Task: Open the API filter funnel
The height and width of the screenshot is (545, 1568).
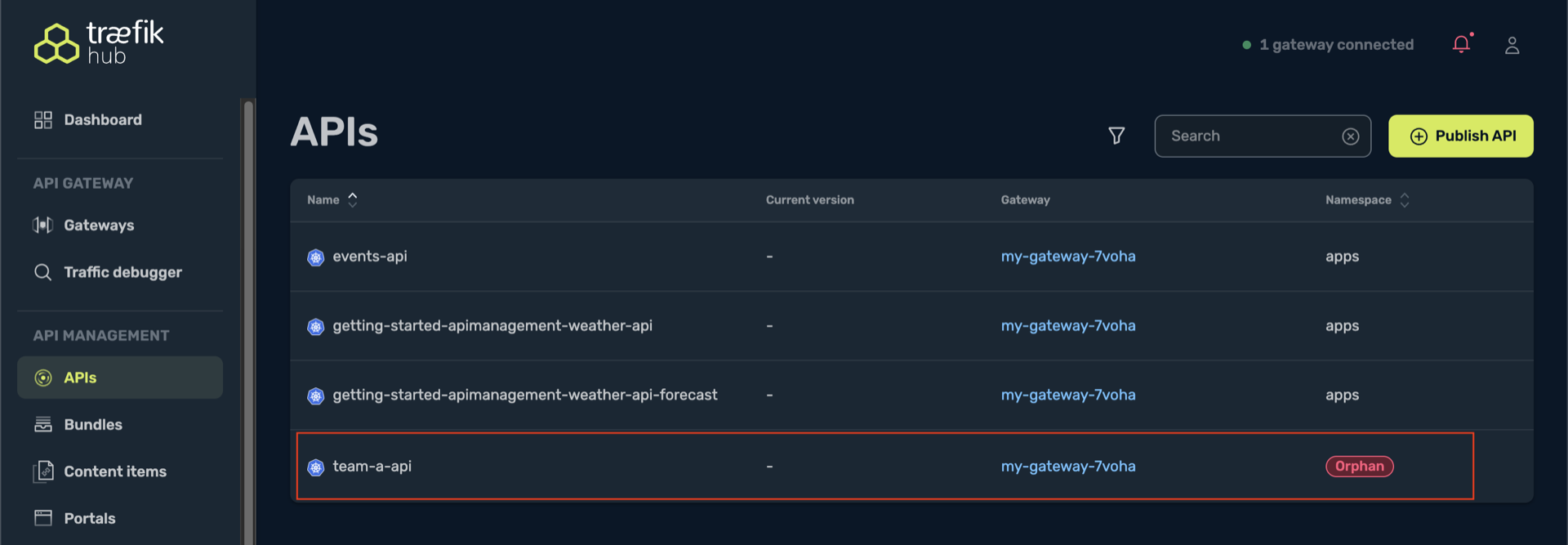Action: pyautogui.click(x=1116, y=136)
